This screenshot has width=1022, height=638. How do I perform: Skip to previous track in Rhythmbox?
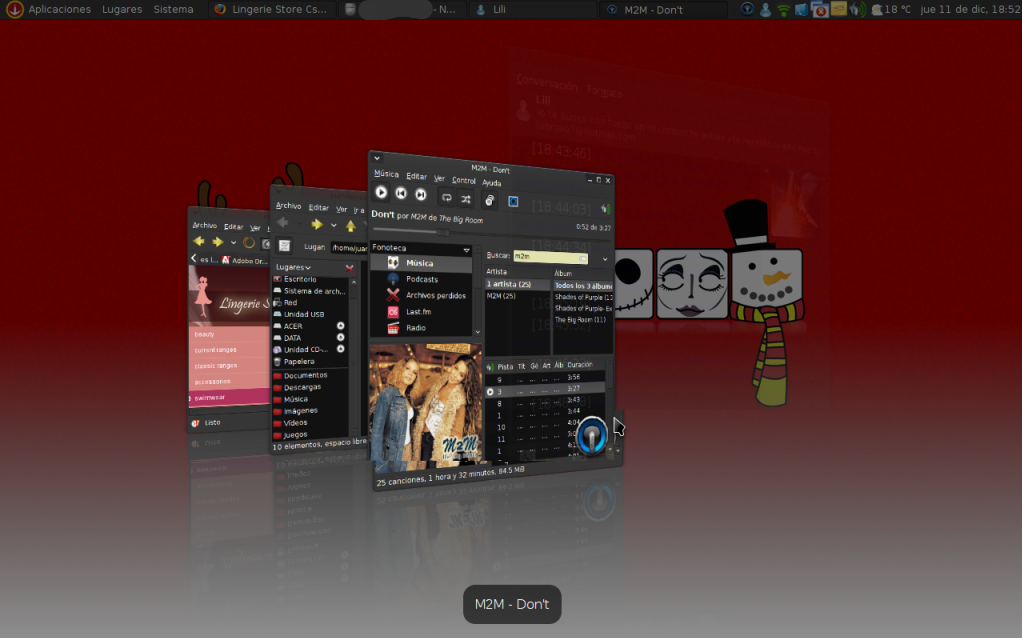[401, 194]
